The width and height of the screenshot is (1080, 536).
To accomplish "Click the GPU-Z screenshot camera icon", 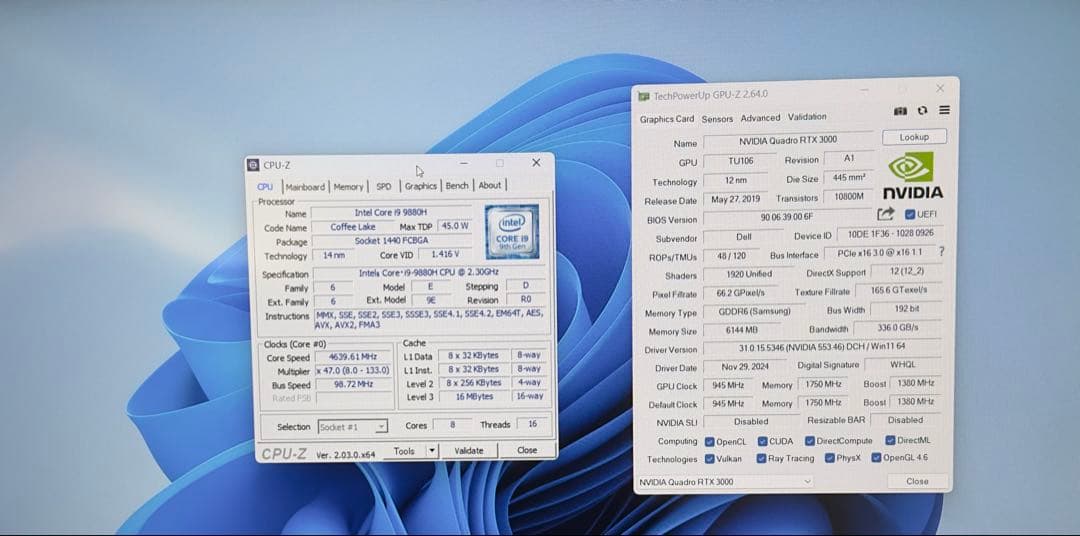I will point(900,111).
